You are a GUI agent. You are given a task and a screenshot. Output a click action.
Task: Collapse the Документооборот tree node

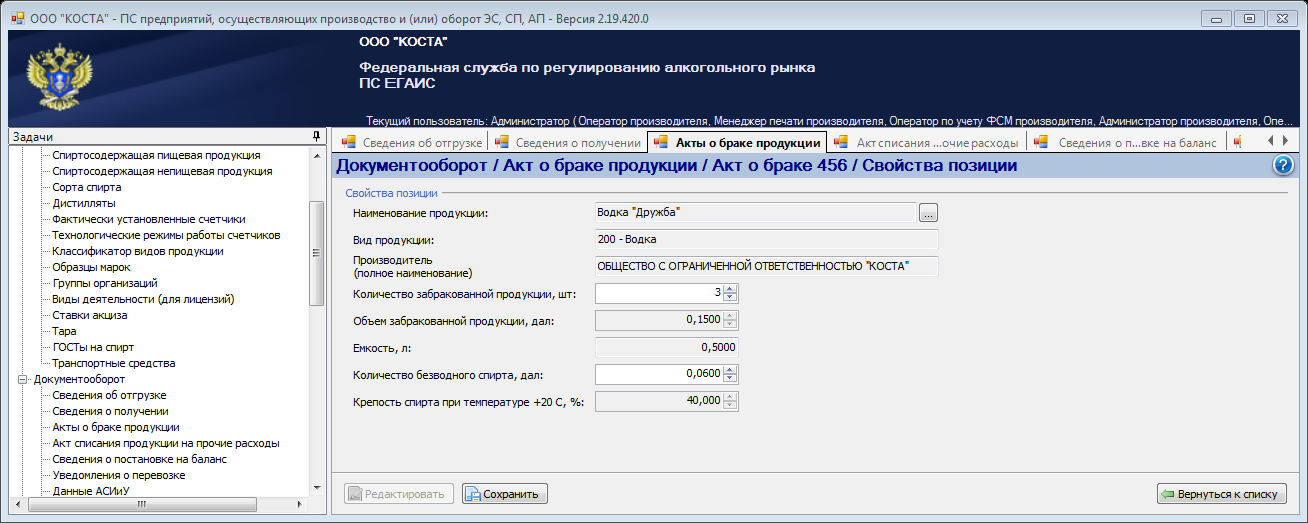[x=23, y=380]
